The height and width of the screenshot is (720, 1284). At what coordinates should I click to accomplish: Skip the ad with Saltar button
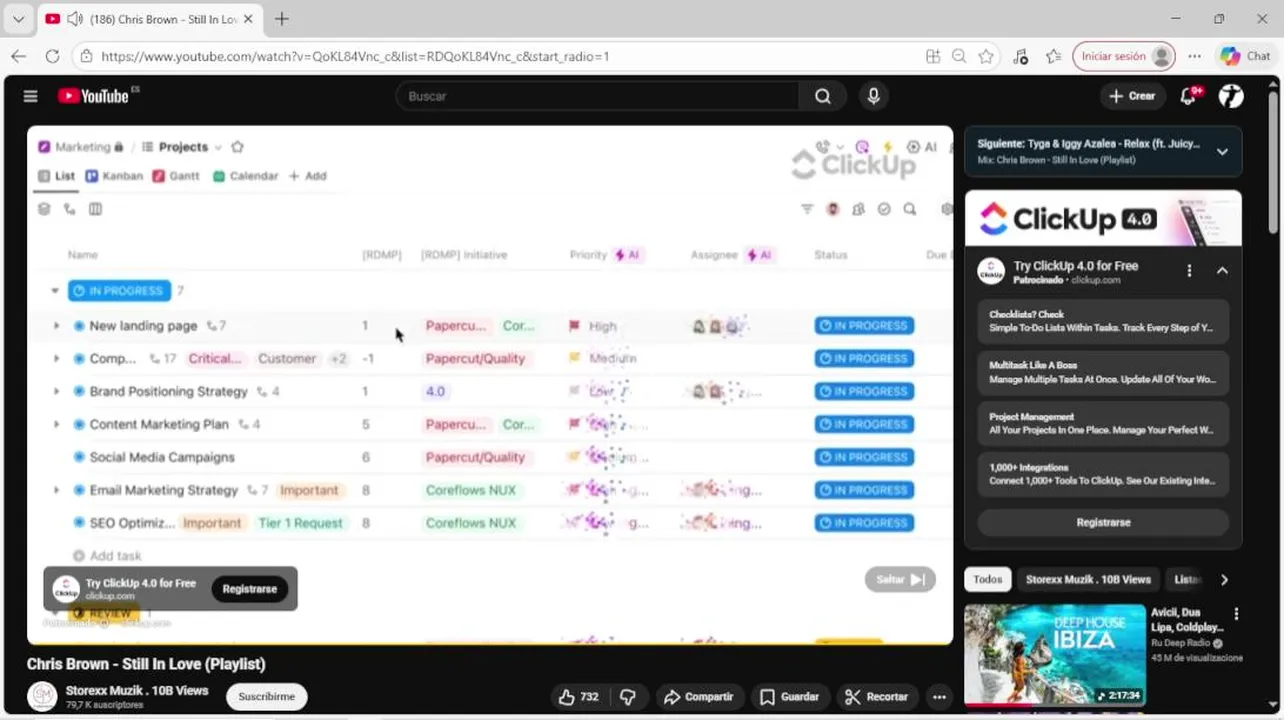tap(900, 579)
